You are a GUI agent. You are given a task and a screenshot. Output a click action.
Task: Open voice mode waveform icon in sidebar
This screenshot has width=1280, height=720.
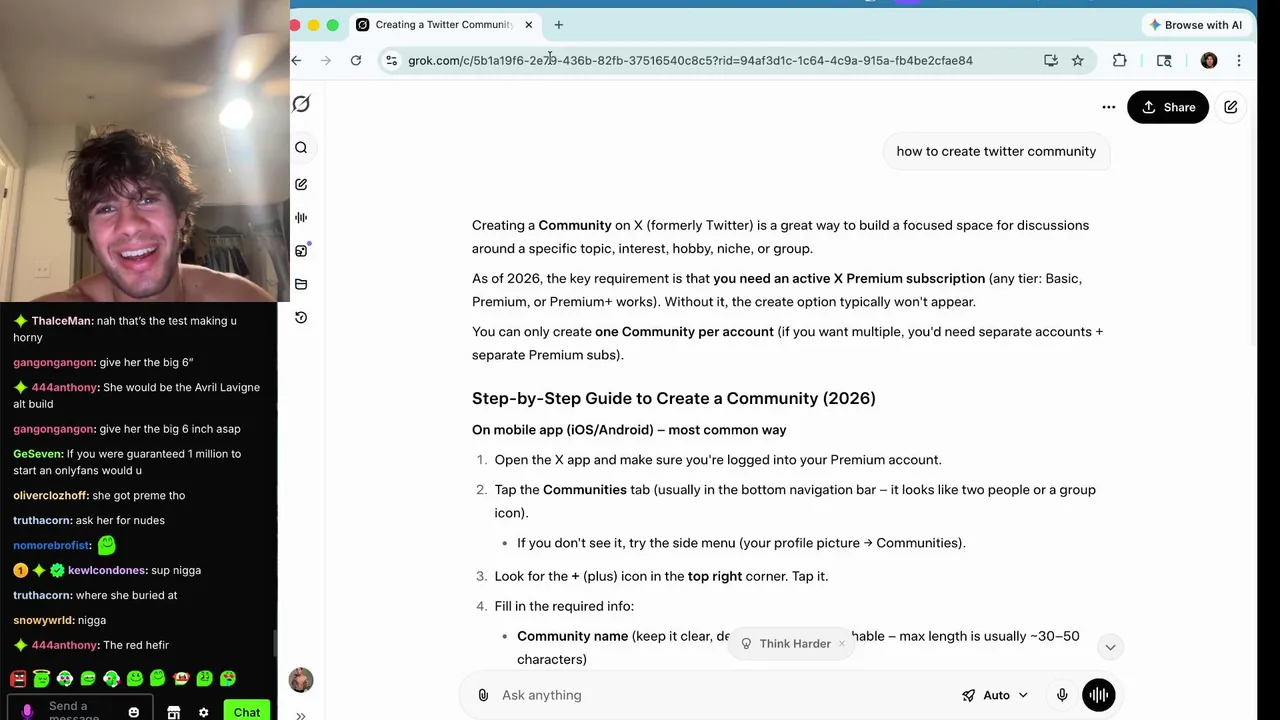click(x=301, y=217)
